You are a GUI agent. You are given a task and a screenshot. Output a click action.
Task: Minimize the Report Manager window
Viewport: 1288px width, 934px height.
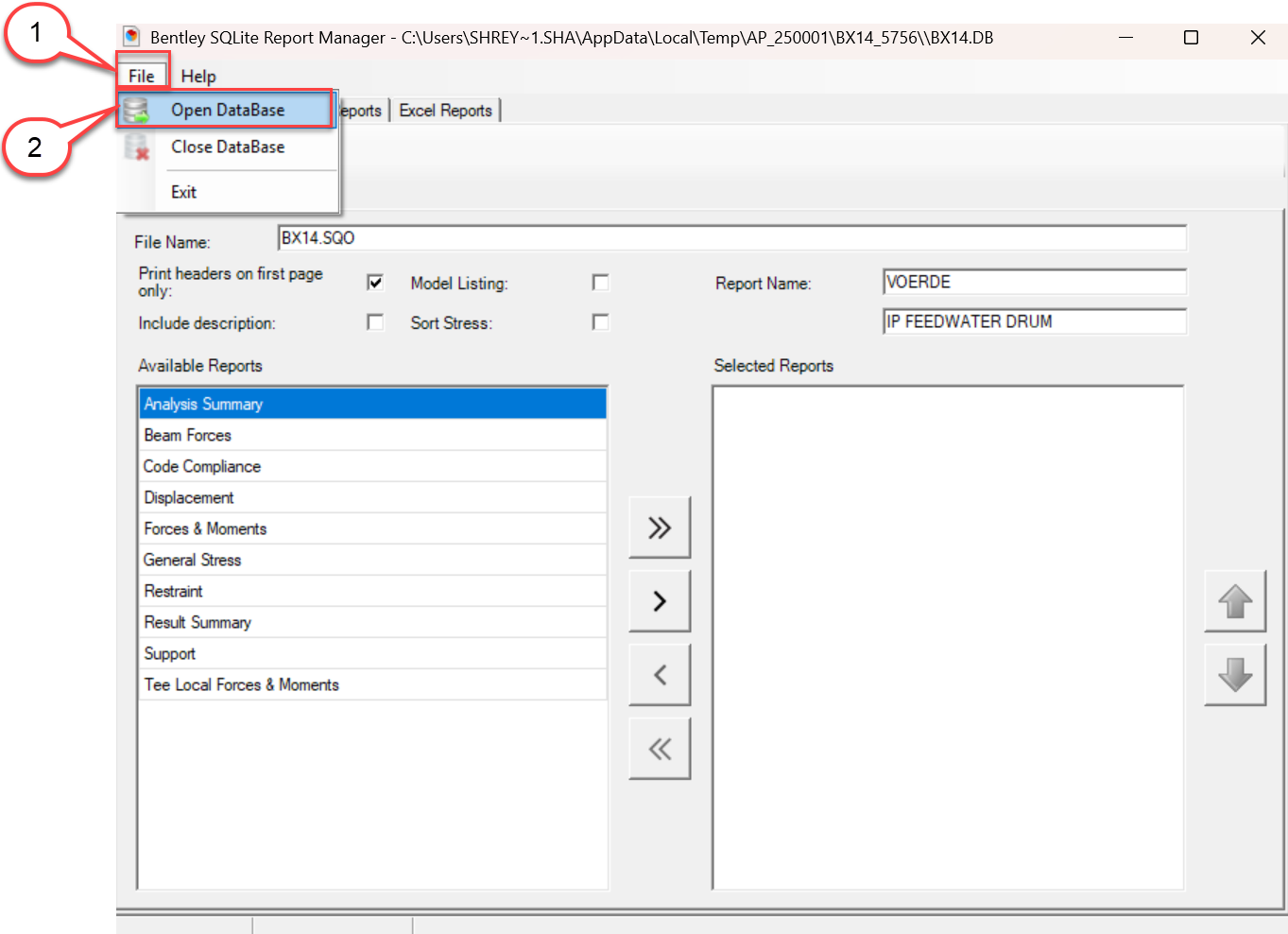(x=1125, y=37)
